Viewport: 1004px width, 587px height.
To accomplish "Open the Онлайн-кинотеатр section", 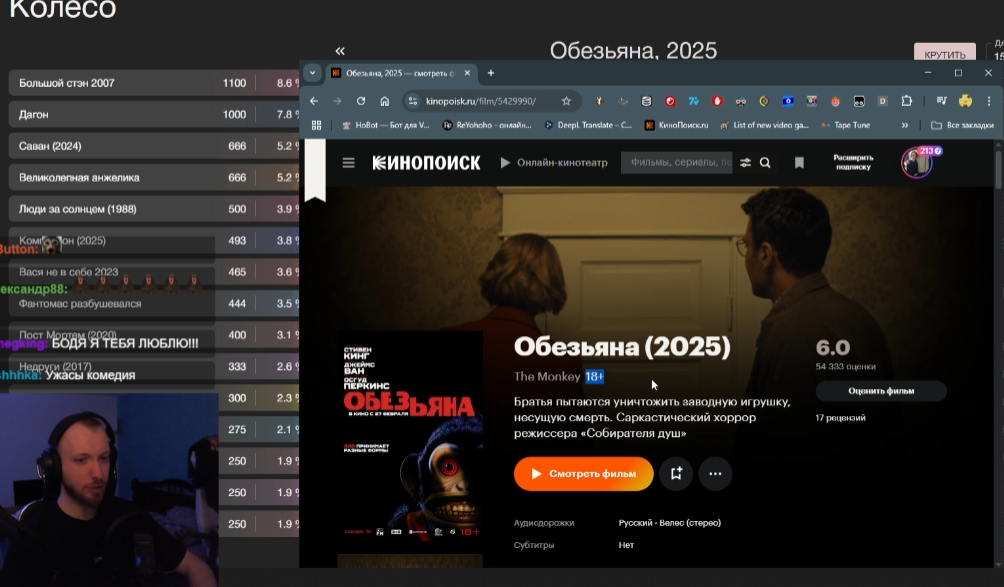I will [x=554, y=163].
